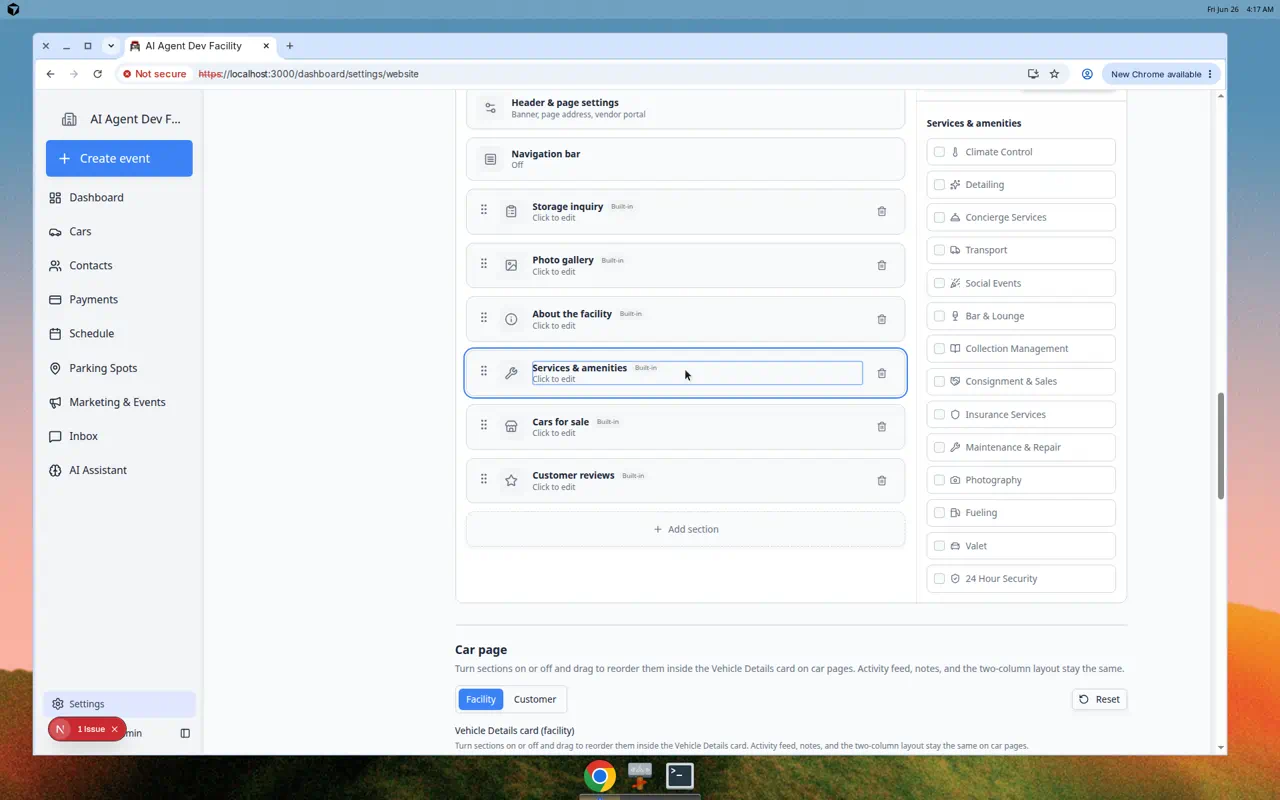Open Parking Spots page
Viewport: 1280px width, 800px height.
coord(119,368)
